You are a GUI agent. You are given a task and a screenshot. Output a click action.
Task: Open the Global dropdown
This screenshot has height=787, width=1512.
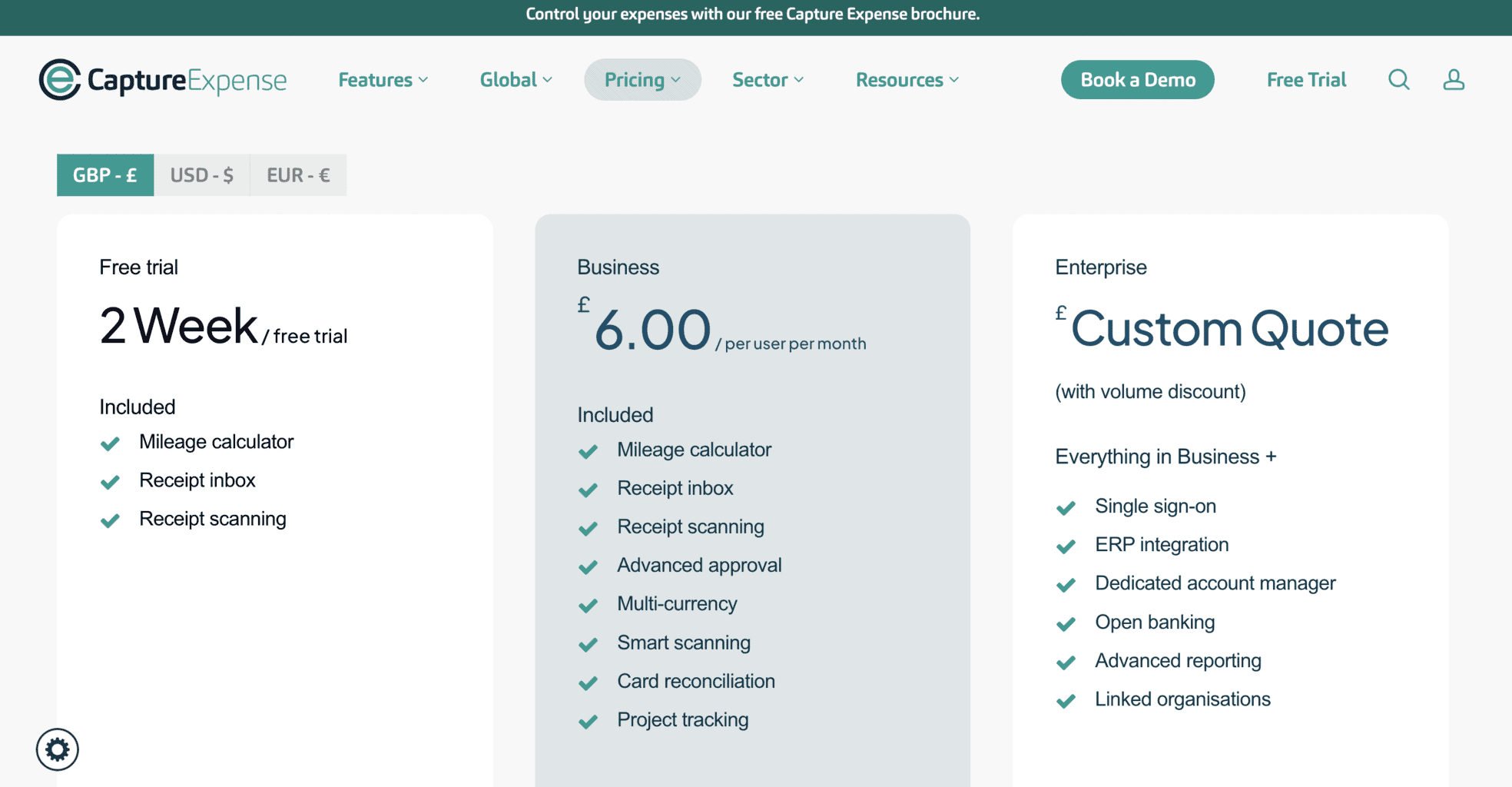516,79
